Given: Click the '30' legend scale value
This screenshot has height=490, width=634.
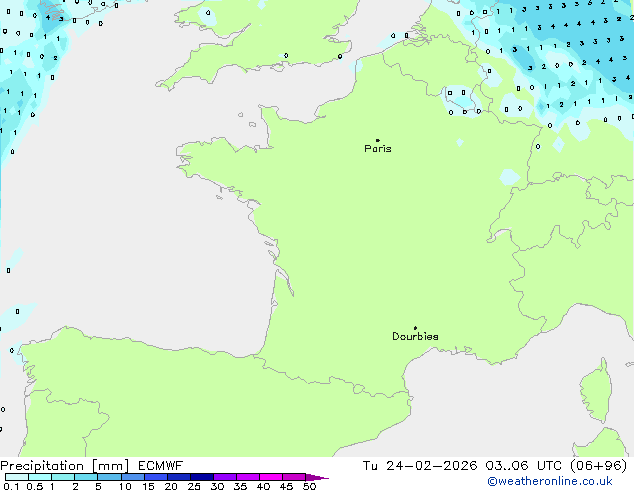Looking at the screenshot, I should click(x=217, y=486).
